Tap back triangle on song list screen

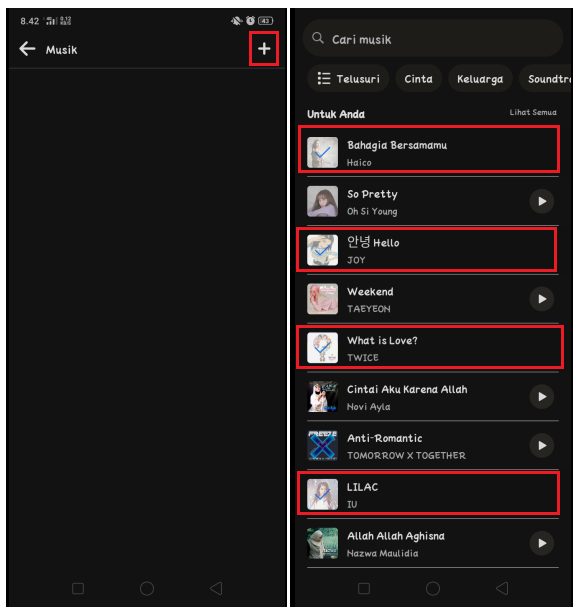point(502,588)
